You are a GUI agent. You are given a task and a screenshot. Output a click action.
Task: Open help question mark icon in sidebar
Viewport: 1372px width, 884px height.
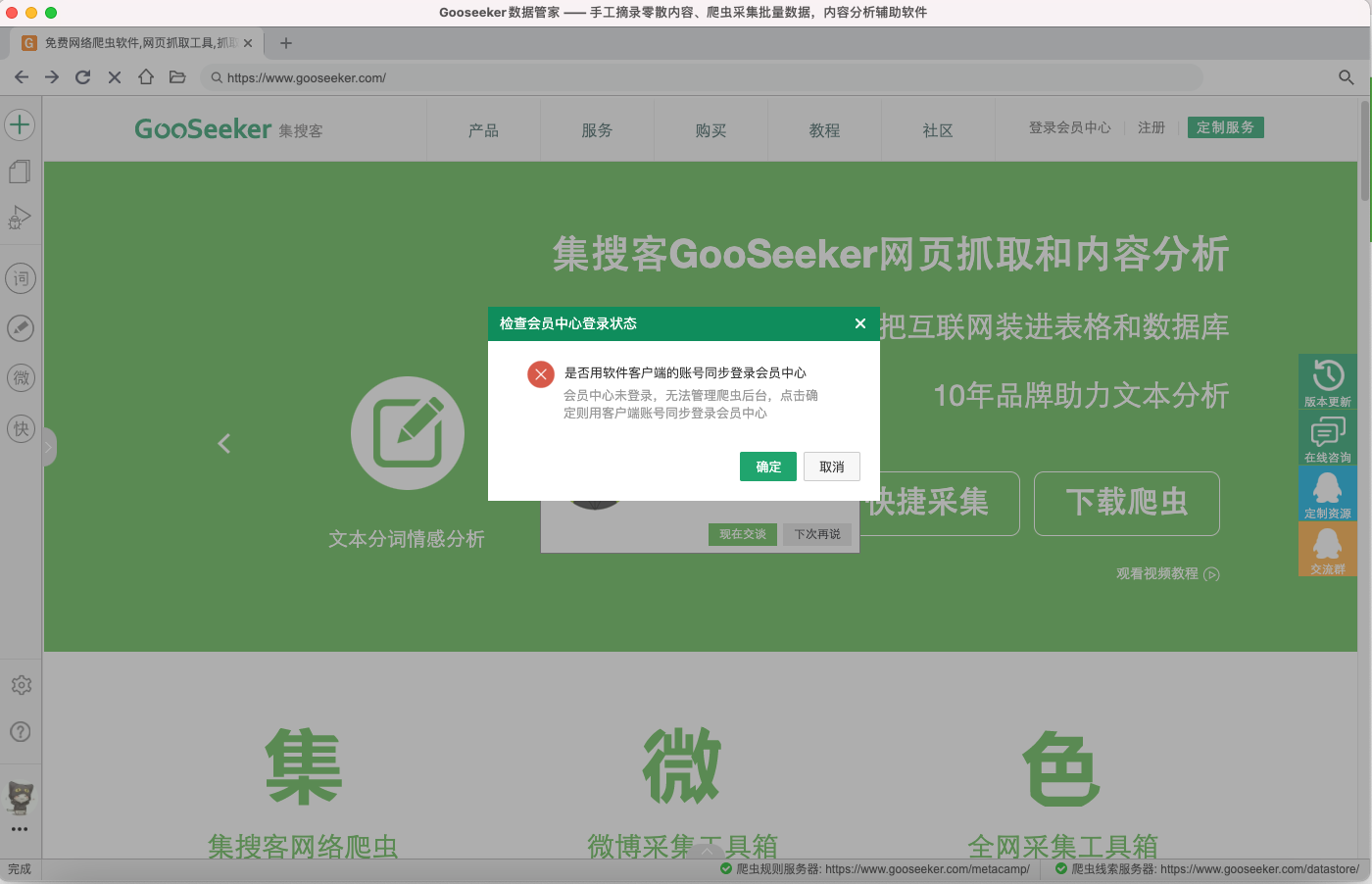[21, 732]
